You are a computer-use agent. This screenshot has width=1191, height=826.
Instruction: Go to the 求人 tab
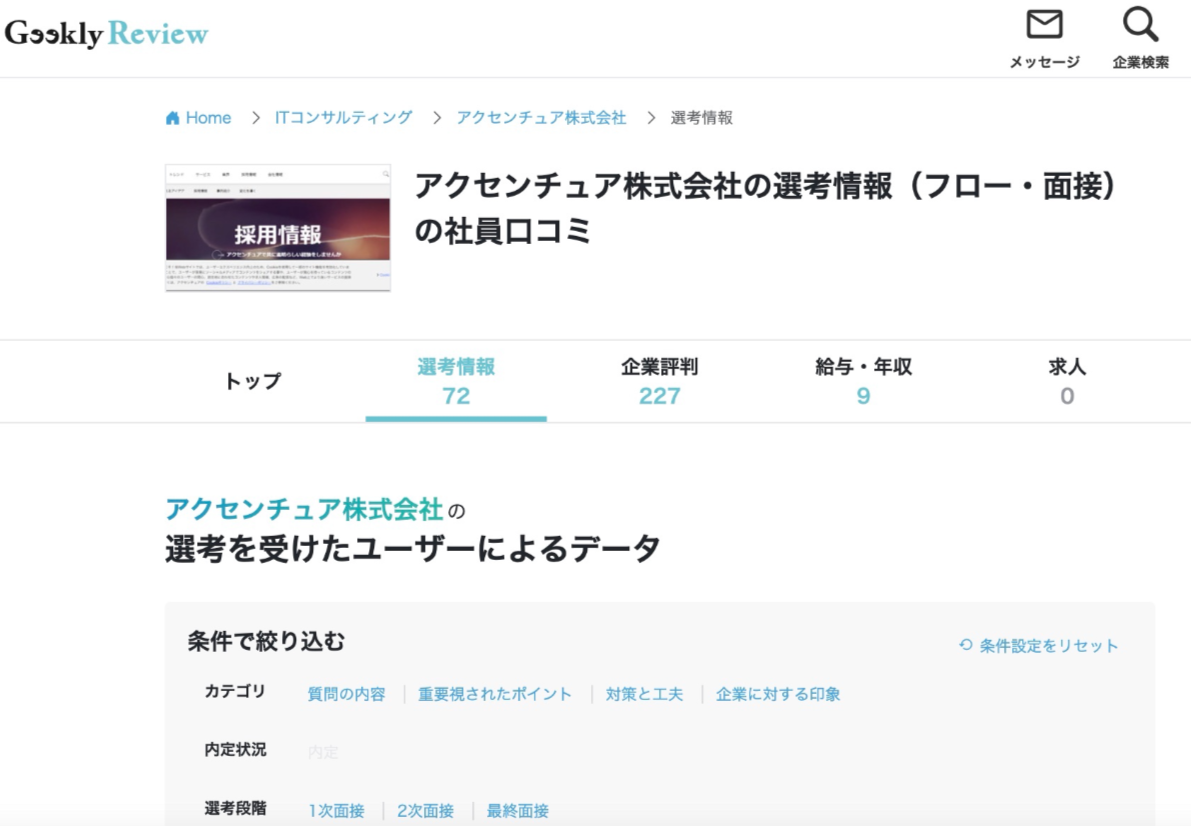coord(1067,381)
